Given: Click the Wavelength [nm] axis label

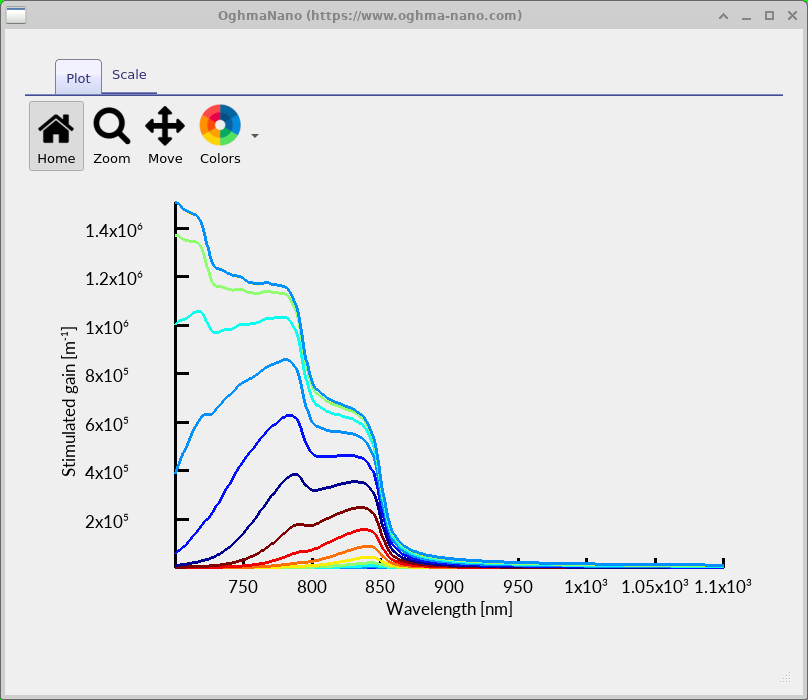Looking at the screenshot, I should tap(449, 609).
